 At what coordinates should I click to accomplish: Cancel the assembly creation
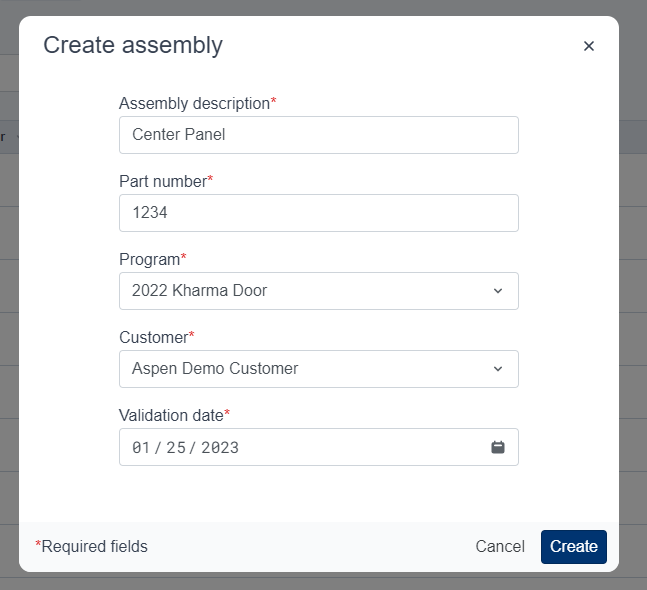point(500,547)
